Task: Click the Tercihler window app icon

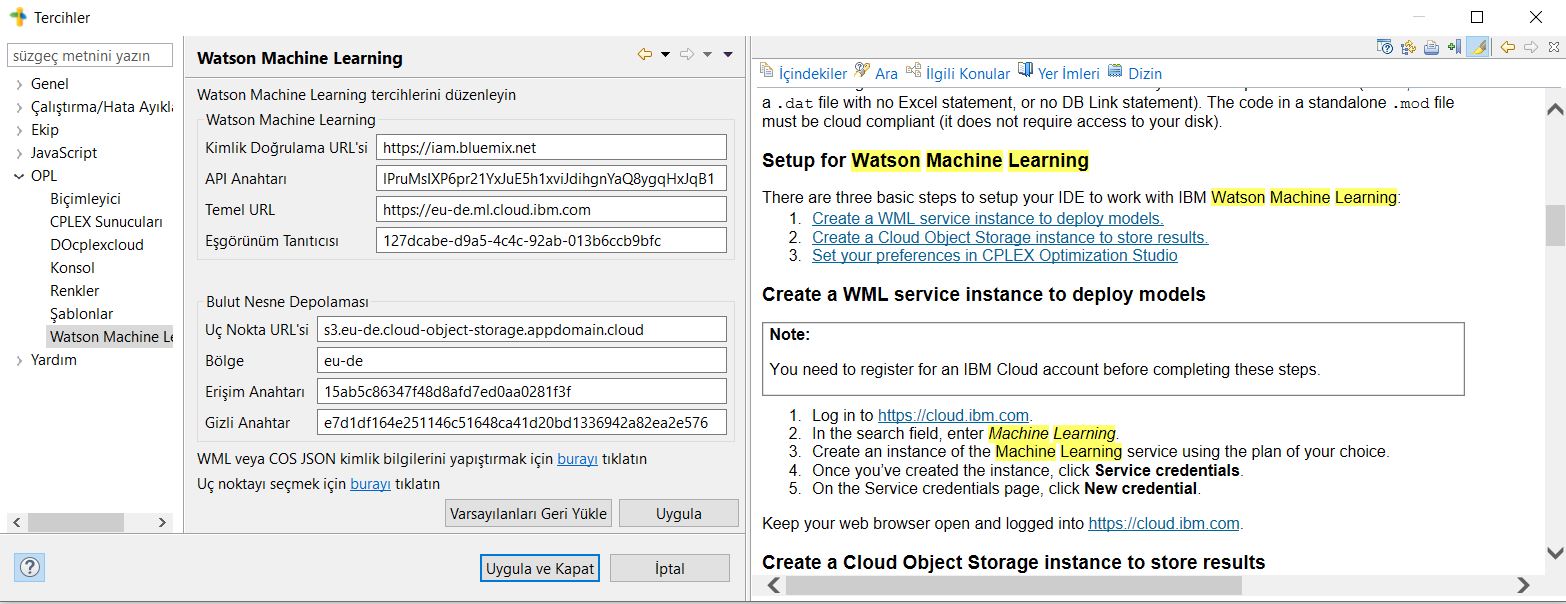Action: pos(18,17)
